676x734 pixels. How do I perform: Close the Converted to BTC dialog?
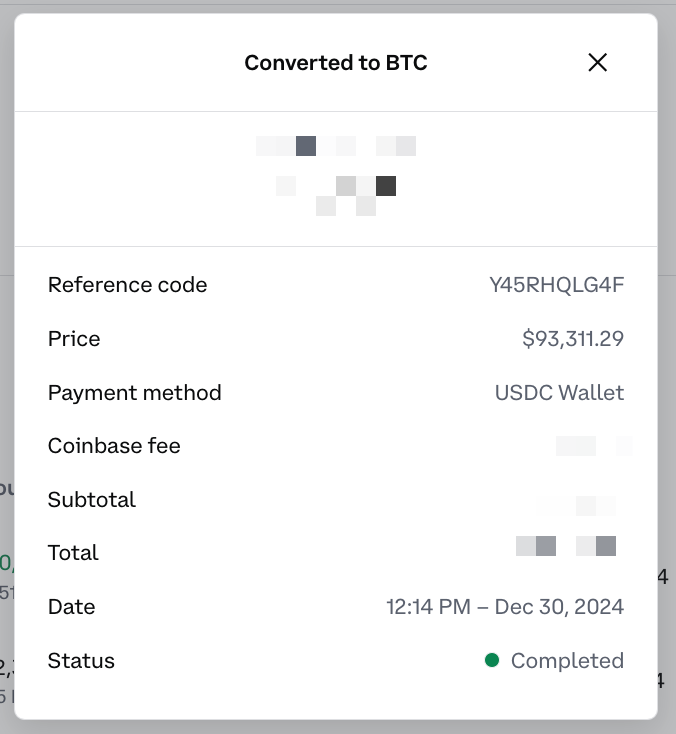(598, 63)
